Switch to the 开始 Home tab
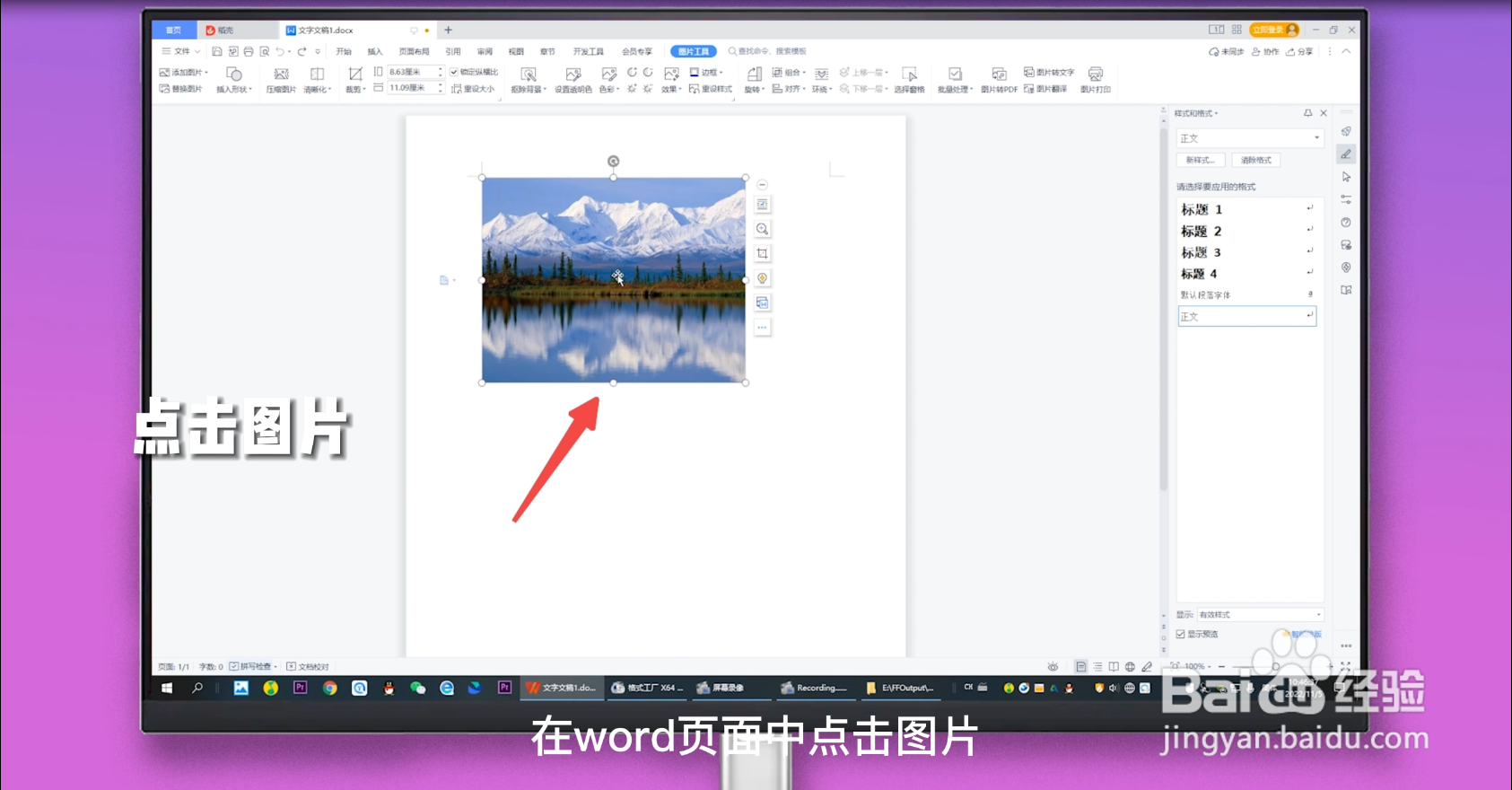The height and width of the screenshot is (790, 1512). pos(344,51)
